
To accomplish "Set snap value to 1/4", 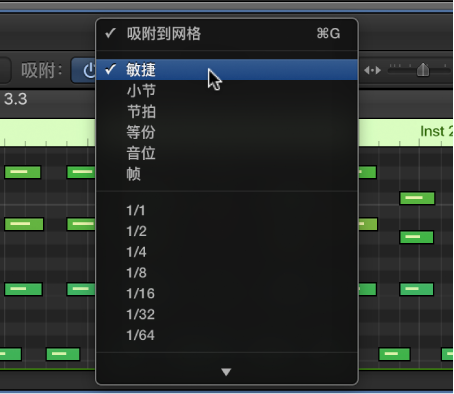I will click(x=227, y=252).
